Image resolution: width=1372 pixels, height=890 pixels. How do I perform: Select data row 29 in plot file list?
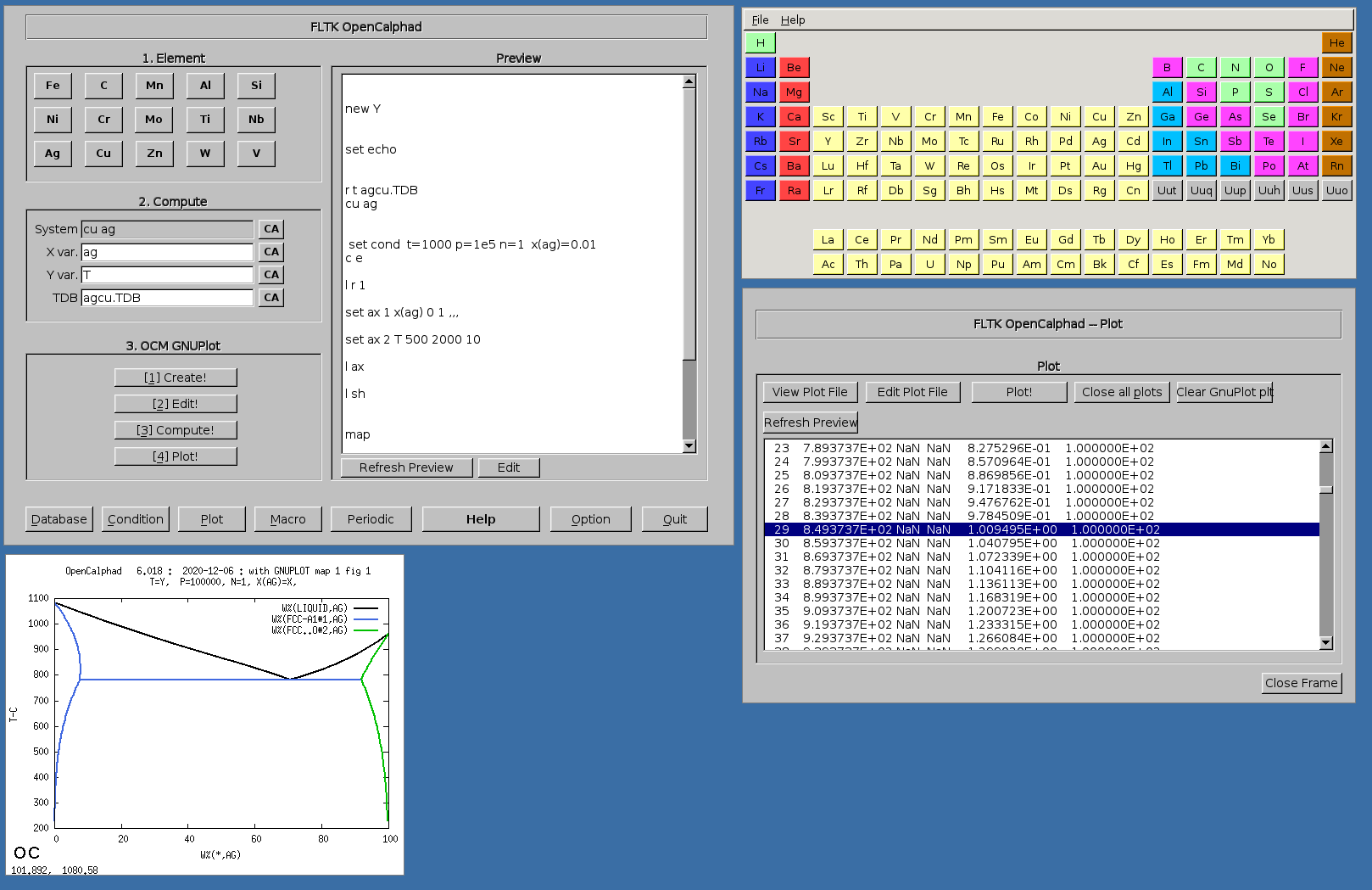click(1042, 529)
